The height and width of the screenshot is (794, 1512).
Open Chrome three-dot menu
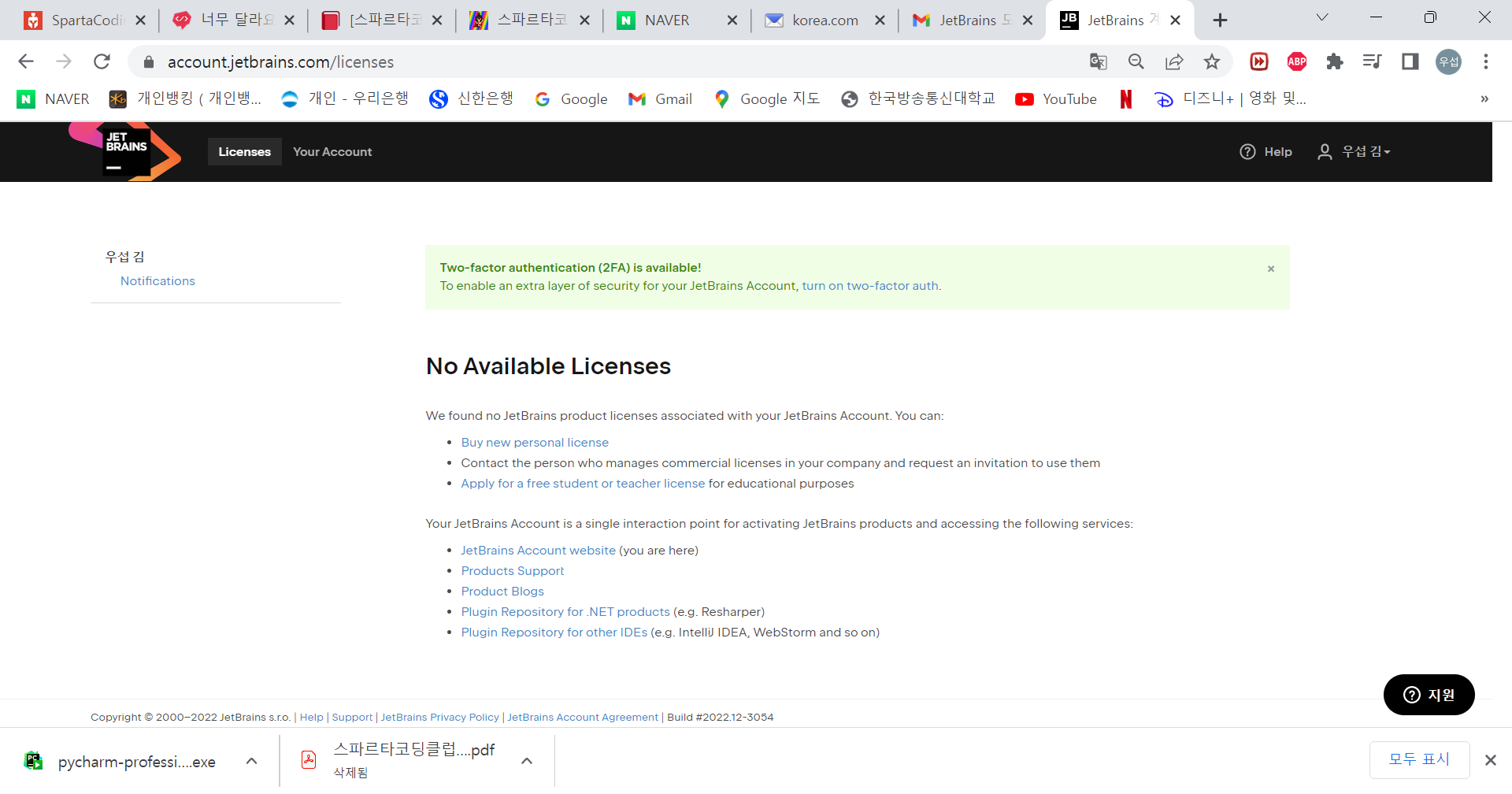(x=1486, y=61)
